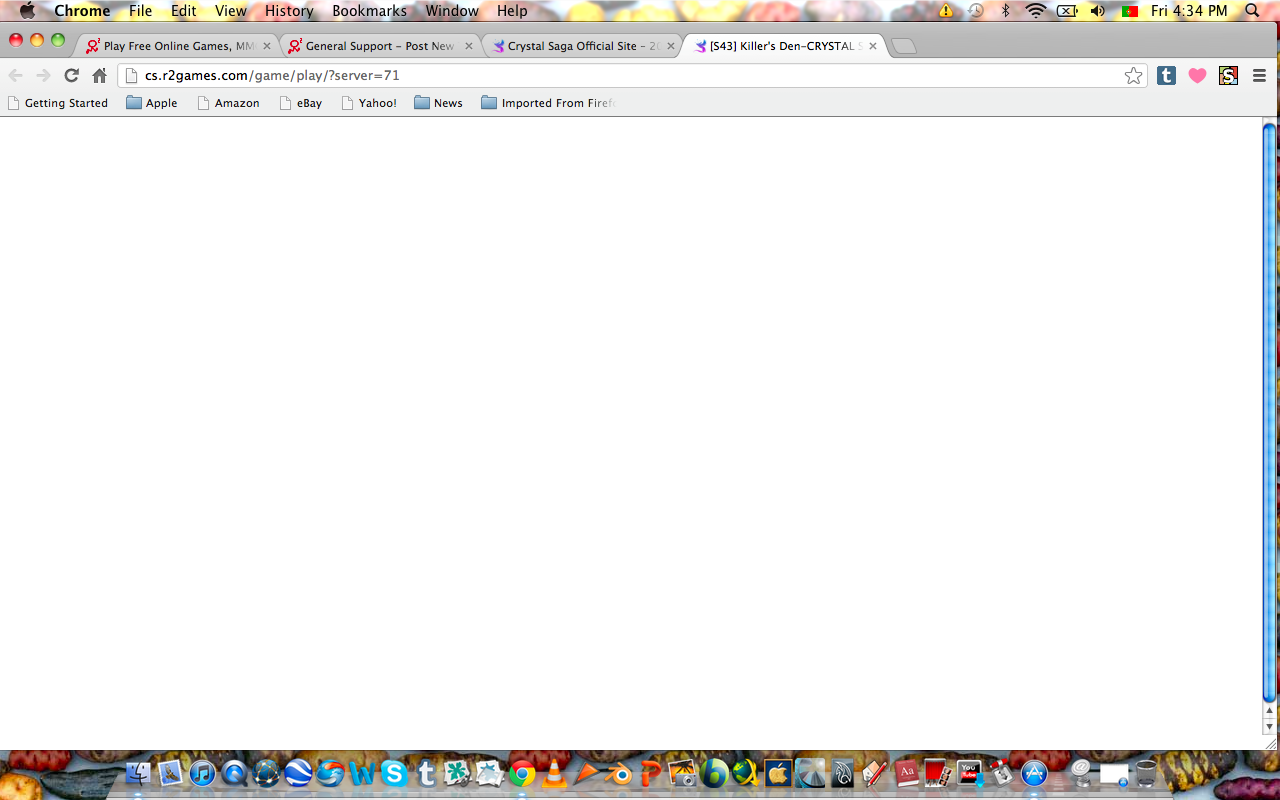
Task: Reload the current page
Action: pos(71,75)
